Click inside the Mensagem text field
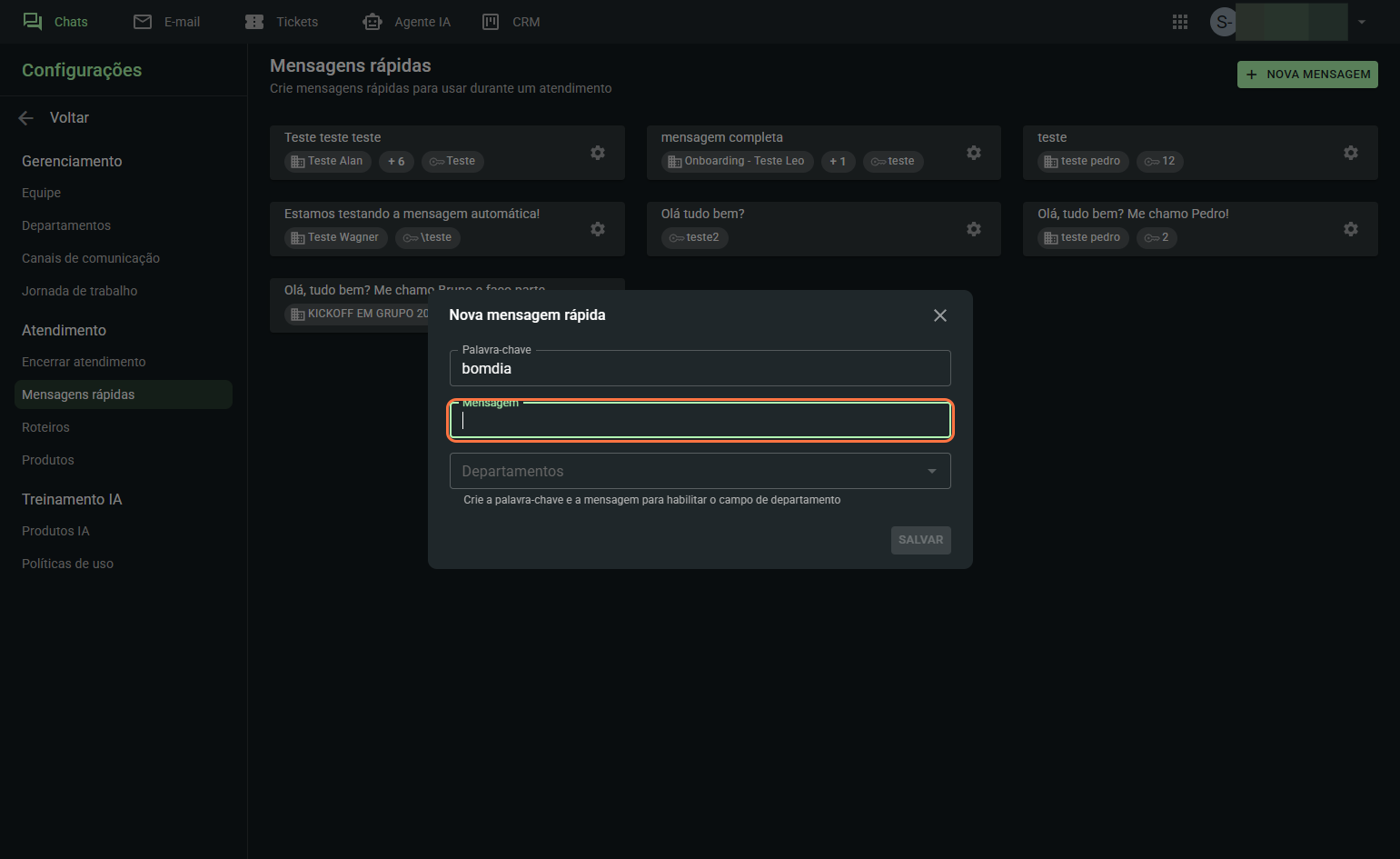 700,420
